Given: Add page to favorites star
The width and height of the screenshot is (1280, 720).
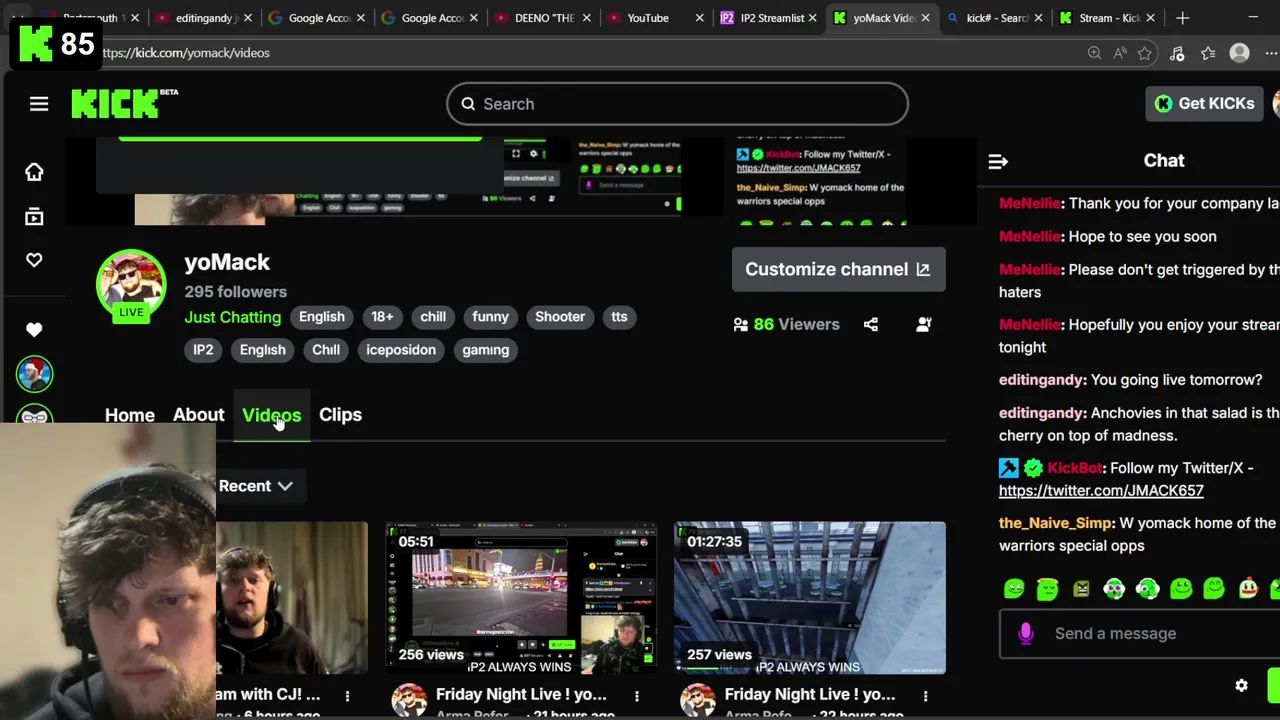Looking at the screenshot, I should pyautogui.click(x=1145, y=53).
